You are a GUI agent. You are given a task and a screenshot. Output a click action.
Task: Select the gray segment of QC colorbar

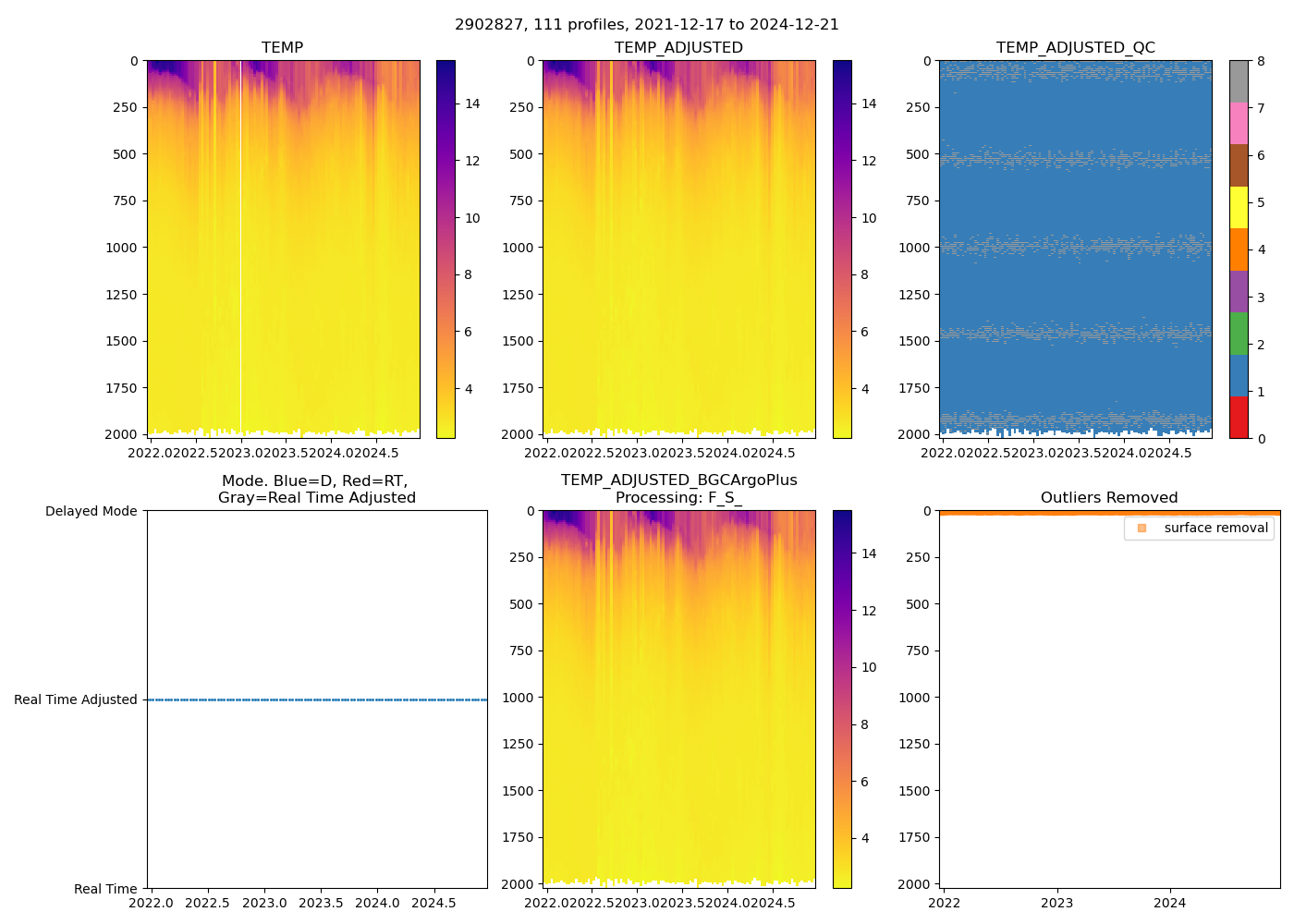pyautogui.click(x=1239, y=81)
